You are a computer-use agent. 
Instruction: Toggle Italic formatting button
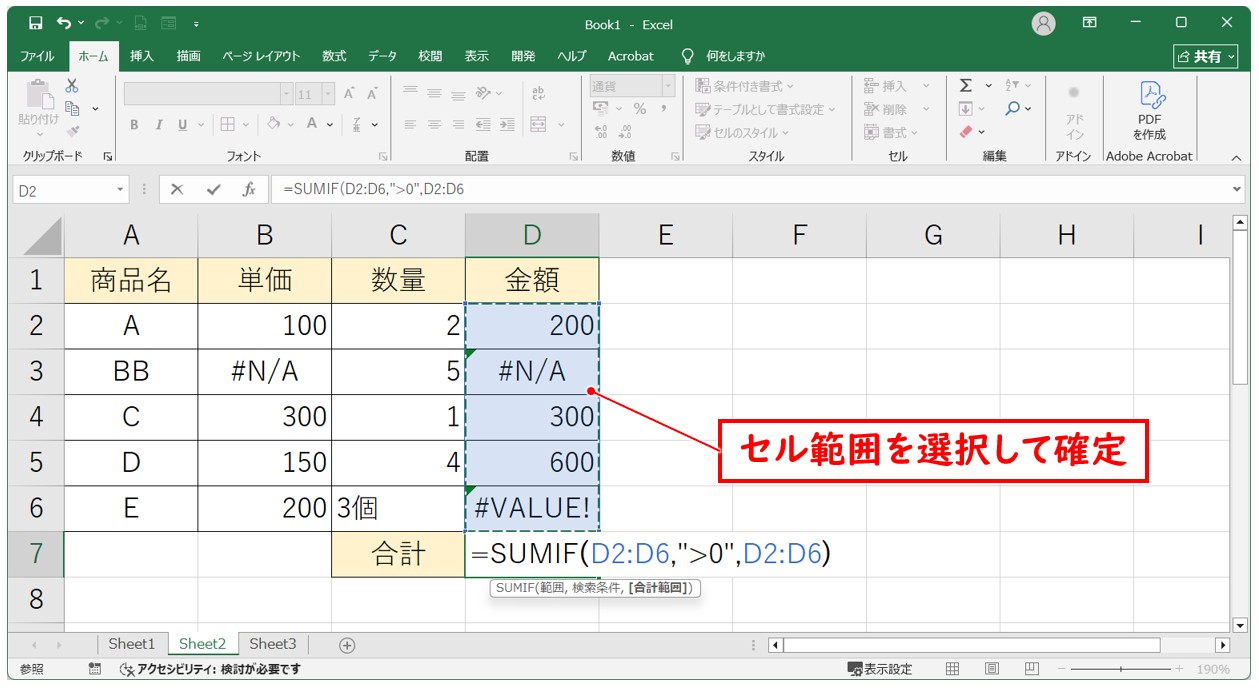158,125
